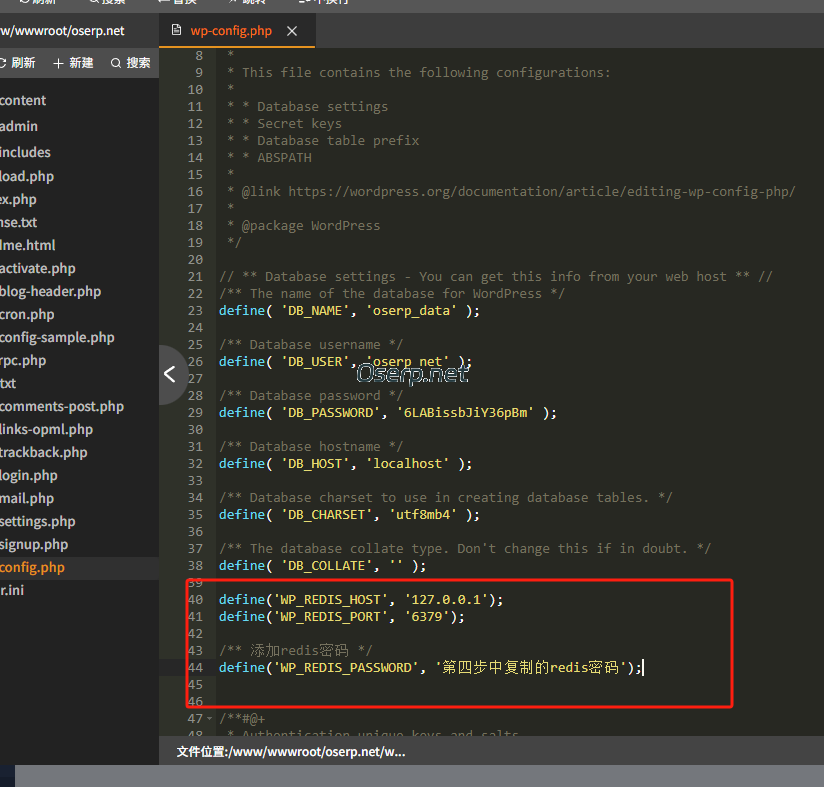Expand the includes folder in file tree
824x787 pixels.
(x=25, y=152)
